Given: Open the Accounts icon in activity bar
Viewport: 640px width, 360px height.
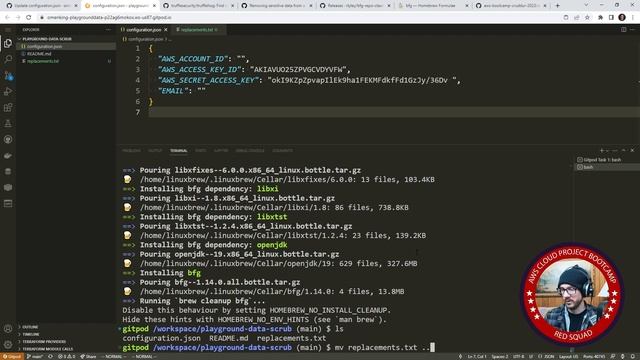Looking at the screenshot, I should pos(8,329).
